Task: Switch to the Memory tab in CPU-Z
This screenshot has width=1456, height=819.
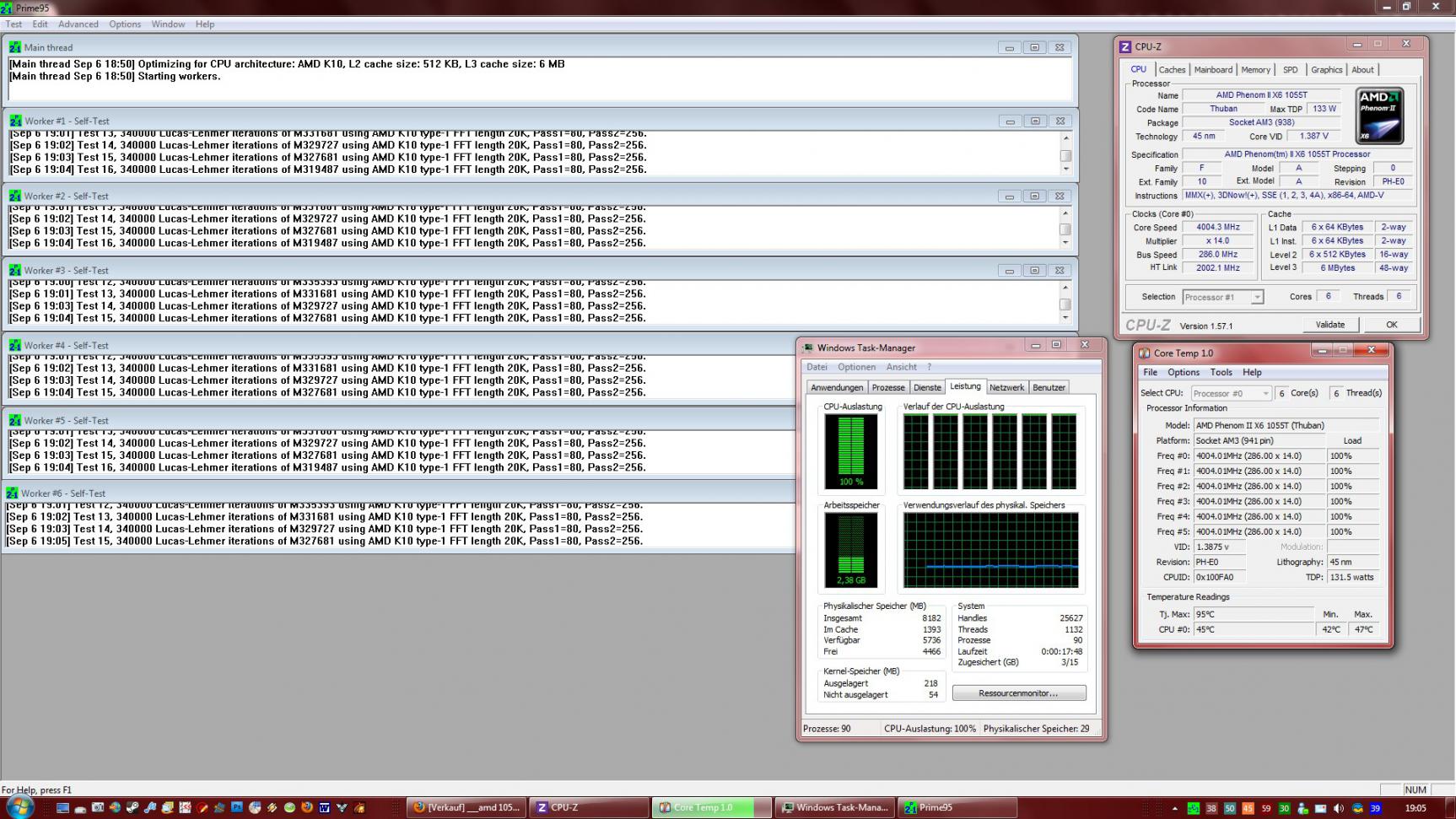Action: pyautogui.click(x=1255, y=70)
